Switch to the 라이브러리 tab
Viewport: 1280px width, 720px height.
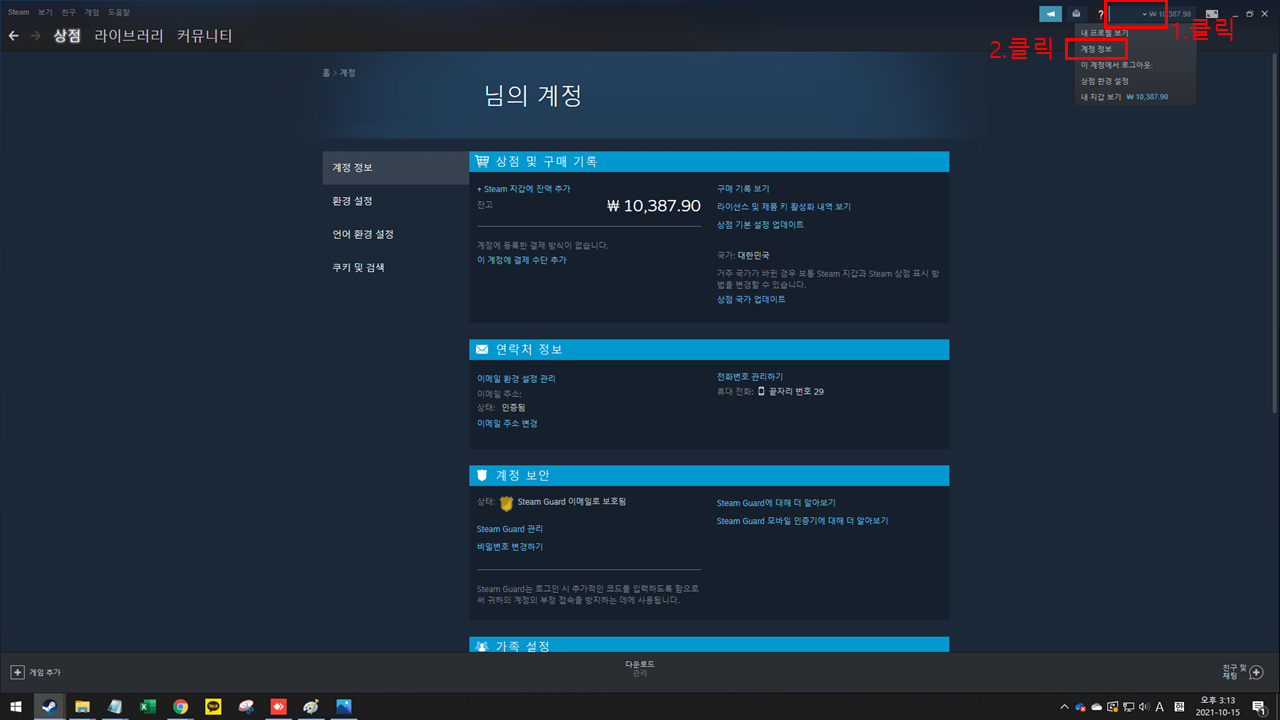129,36
